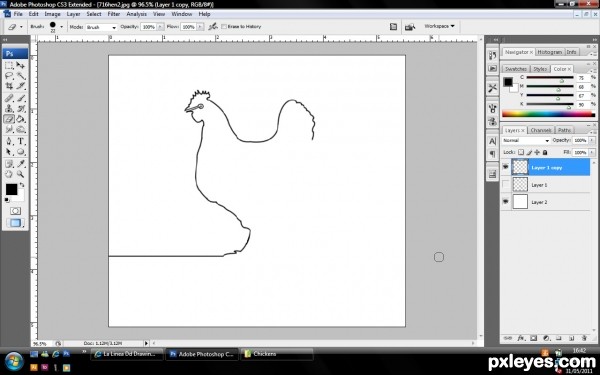Click Add layer style fx icon

[521, 338]
